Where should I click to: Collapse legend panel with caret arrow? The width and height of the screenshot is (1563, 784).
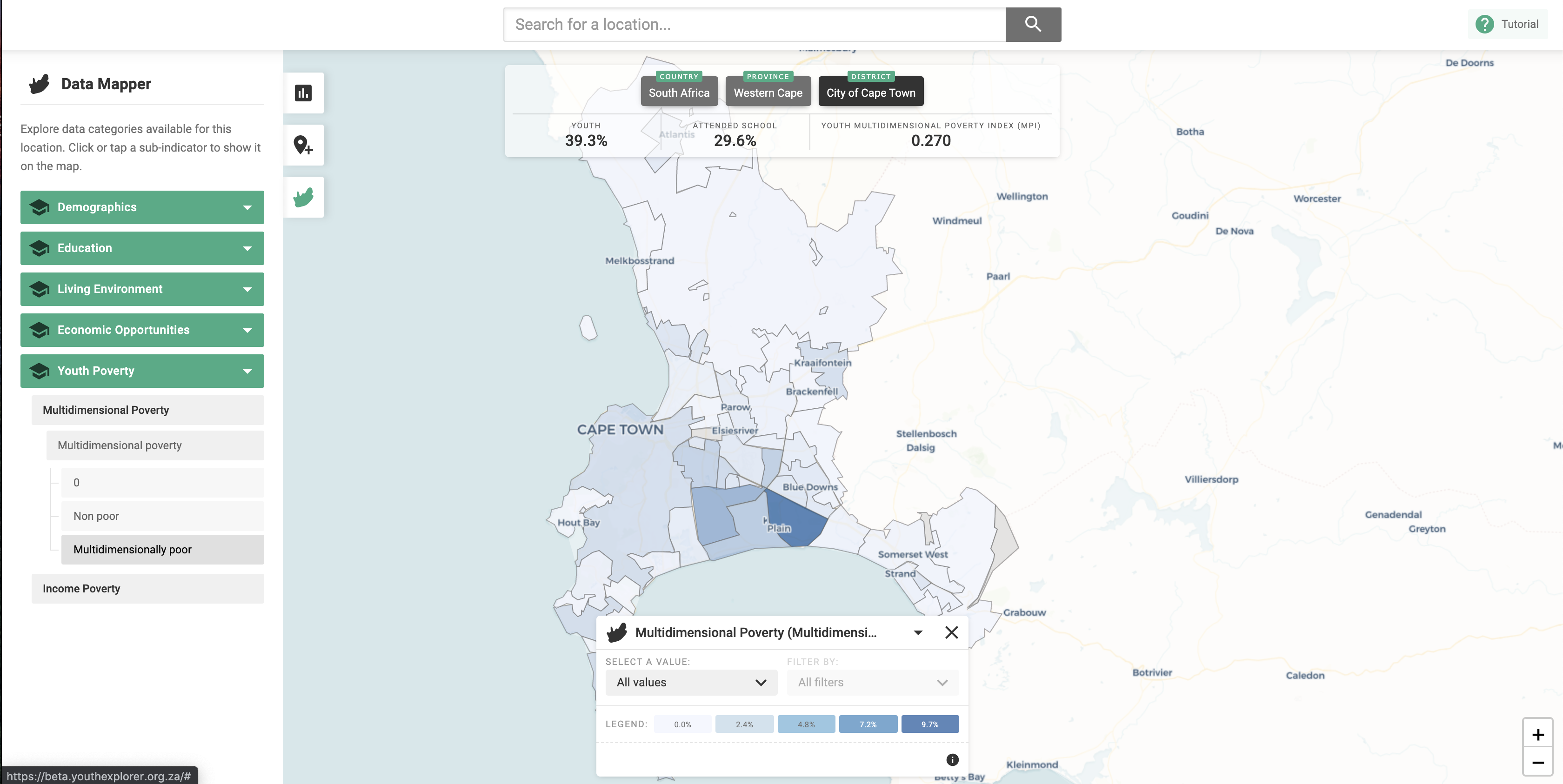(x=918, y=632)
